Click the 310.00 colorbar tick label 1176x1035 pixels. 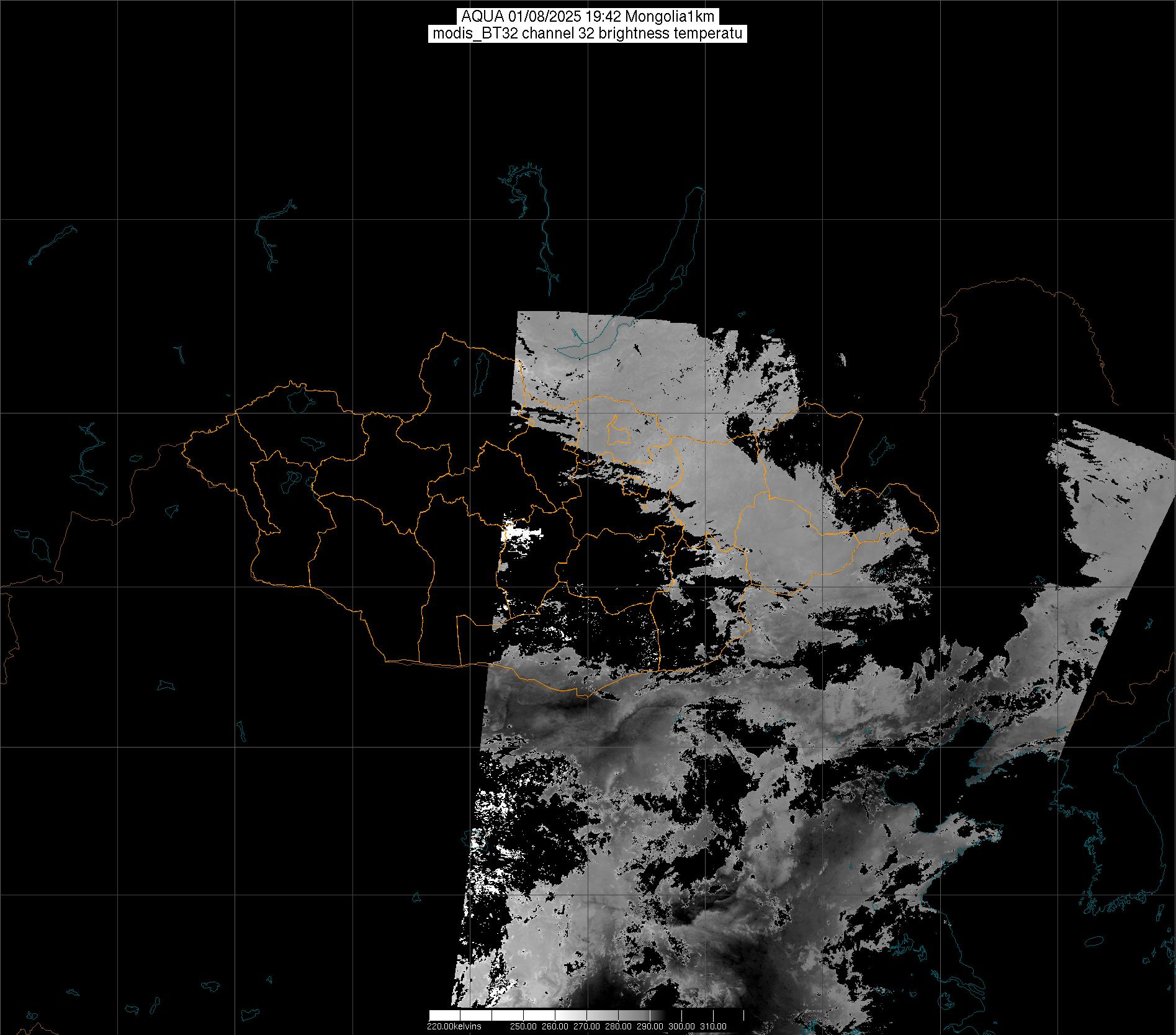click(714, 1026)
